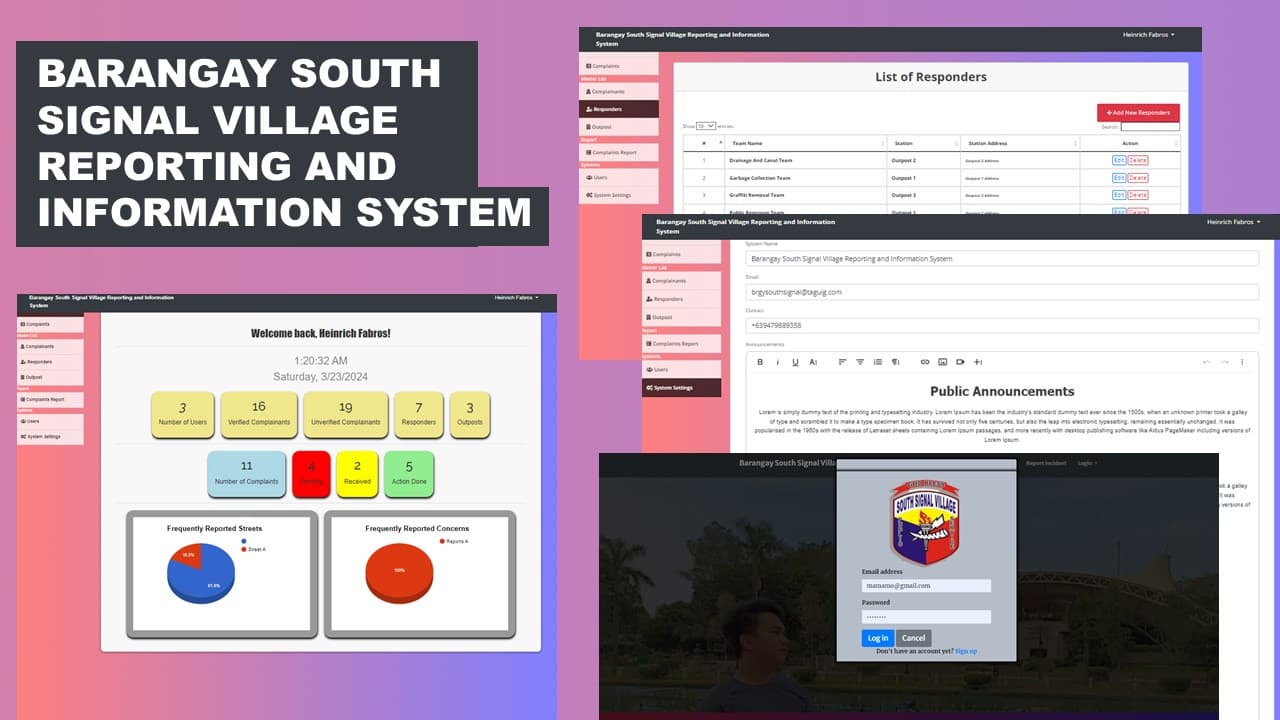The width and height of the screenshot is (1280, 720).
Task: Select the Underline formatting icon
Action: point(794,362)
